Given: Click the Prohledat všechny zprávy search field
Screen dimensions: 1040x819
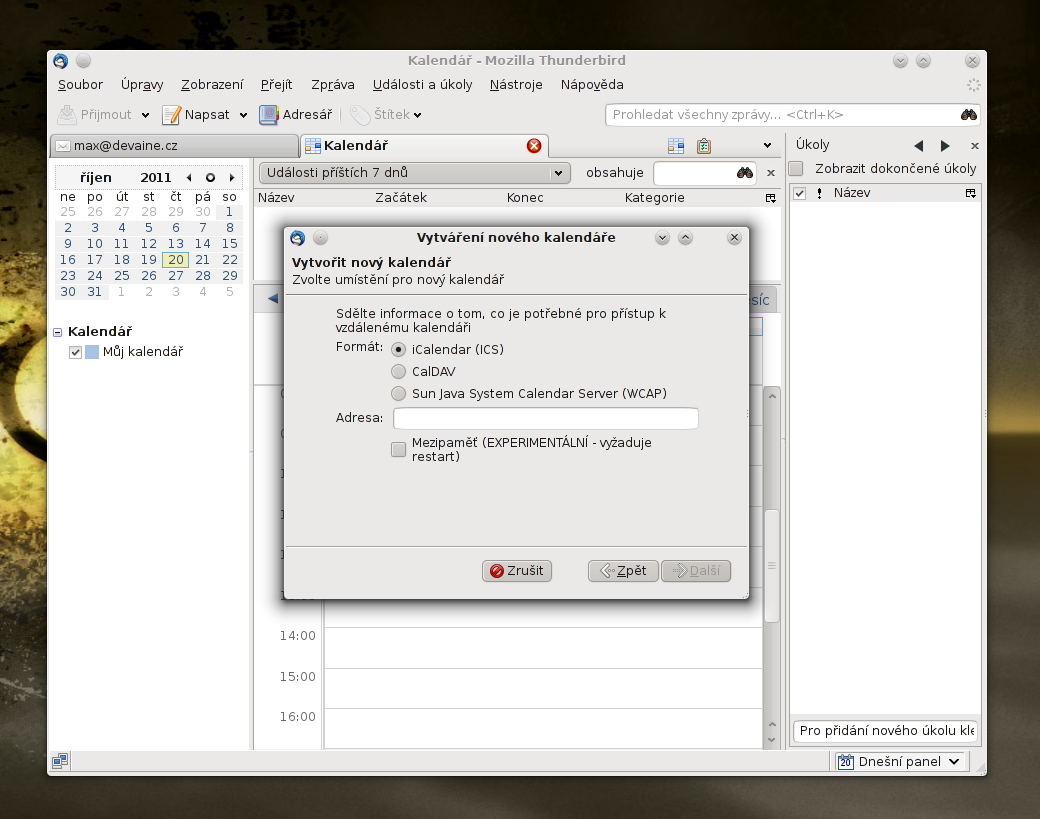Looking at the screenshot, I should coord(785,115).
